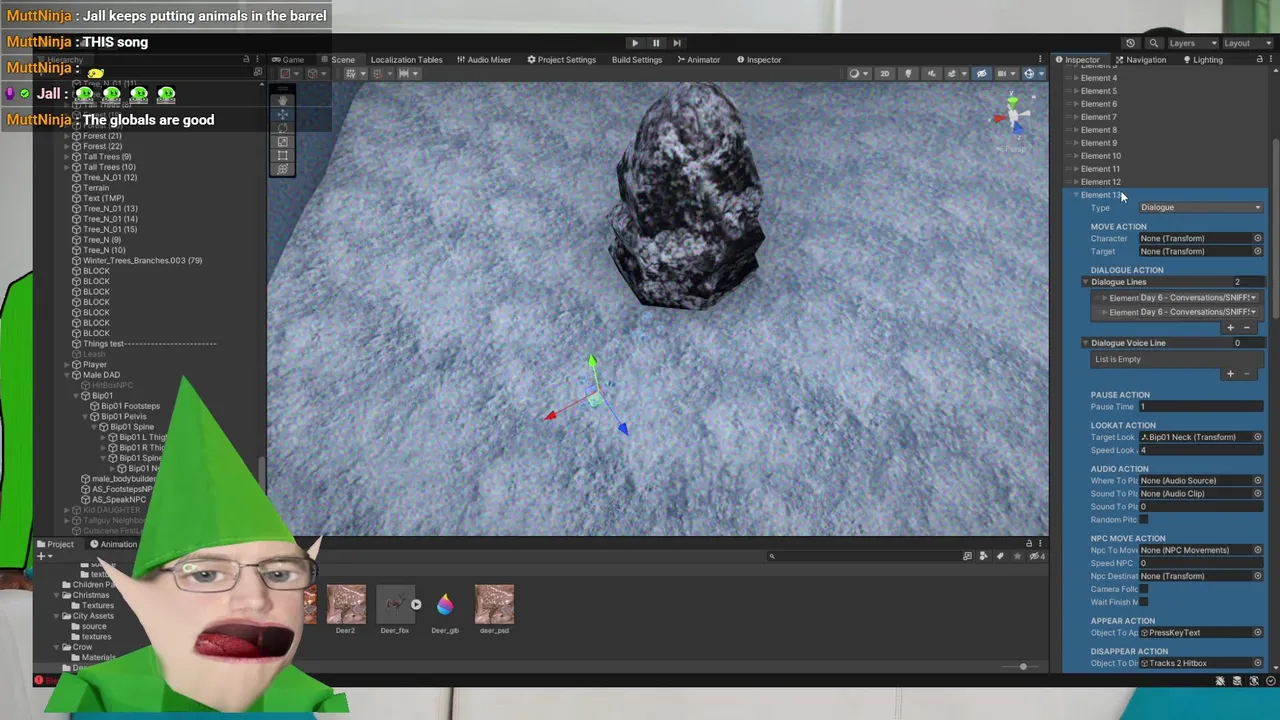The image size is (1280, 720).
Task: Click the Dialogue Lines count field
Action: tap(1248, 282)
